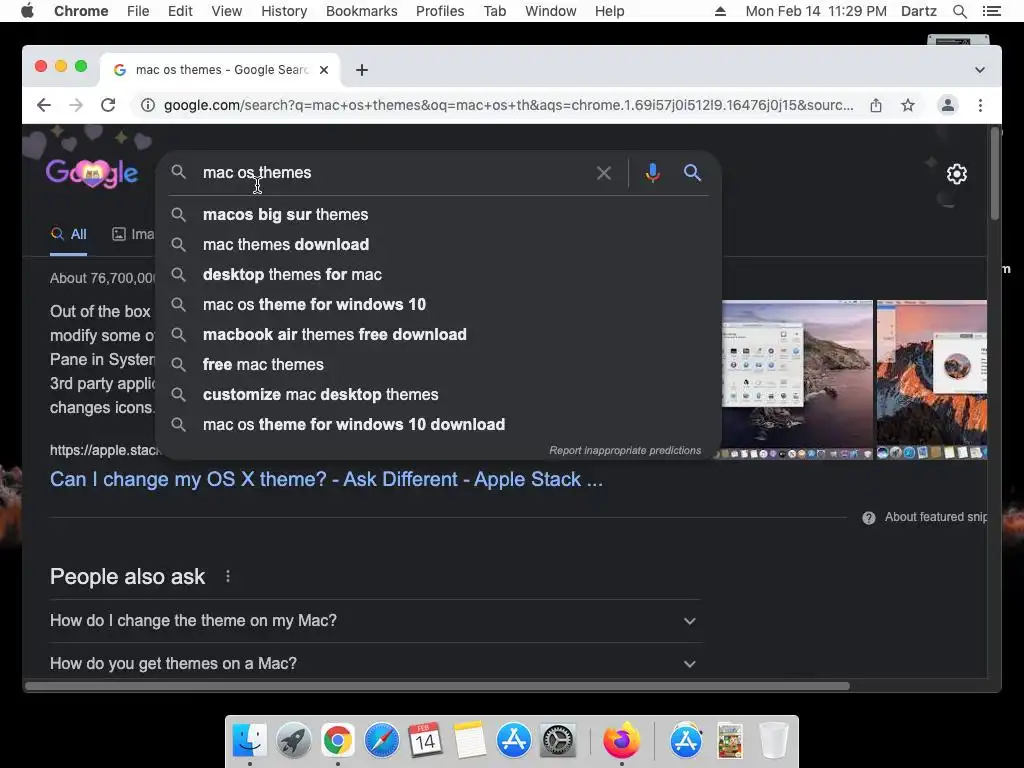Select the All results tab
The width and height of the screenshot is (1024, 768).
click(69, 234)
